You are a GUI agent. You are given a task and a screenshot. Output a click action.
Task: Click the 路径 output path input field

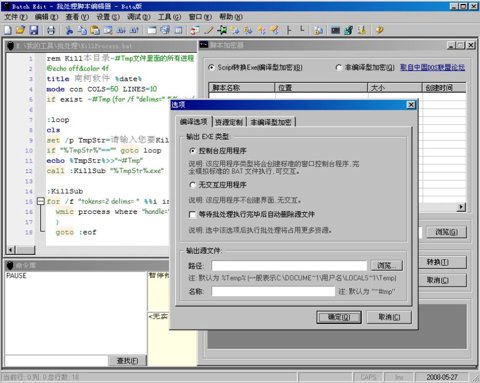click(x=289, y=266)
